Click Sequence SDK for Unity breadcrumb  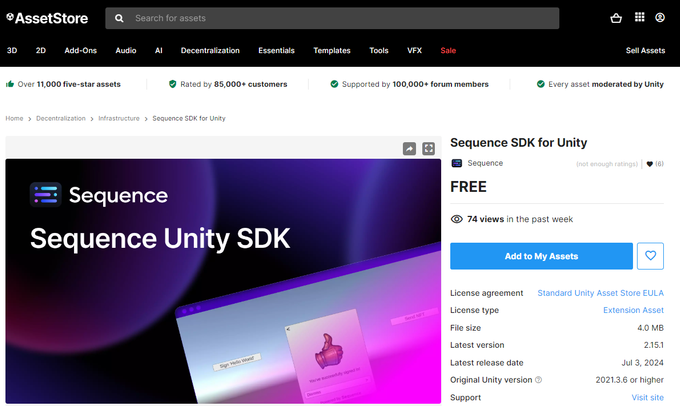pyautogui.click(x=189, y=118)
